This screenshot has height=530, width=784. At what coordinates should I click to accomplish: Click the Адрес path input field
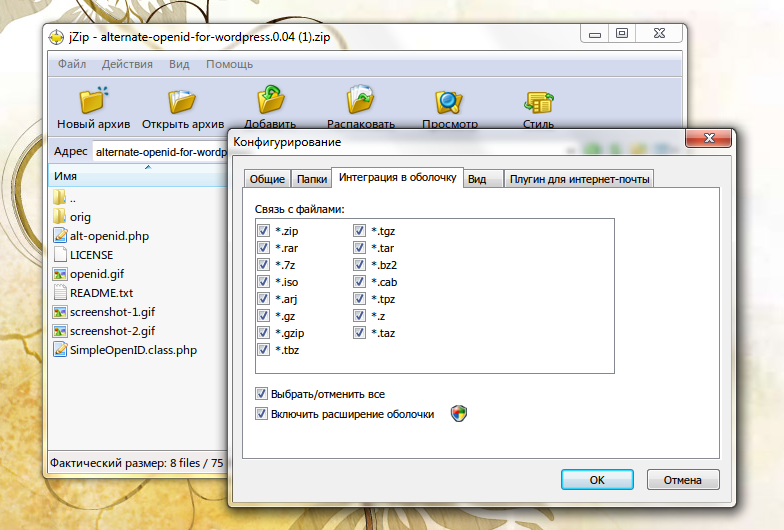point(160,152)
